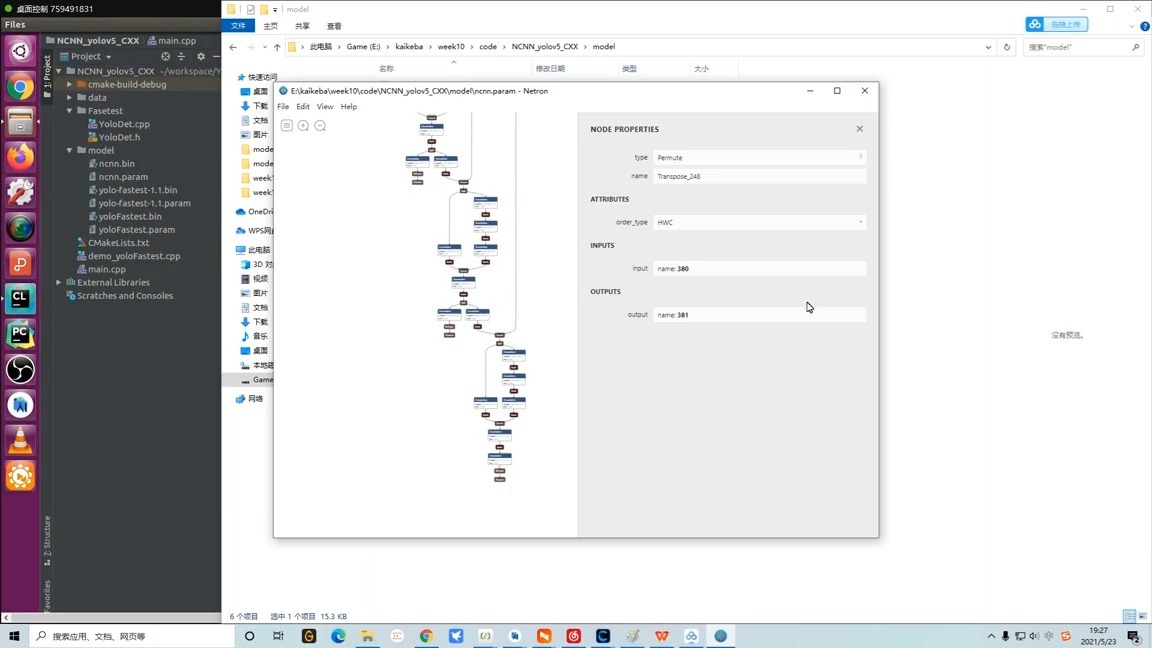1152x648 pixels.
Task: Open Files manager in Ubuntu dock
Action: click(20, 122)
